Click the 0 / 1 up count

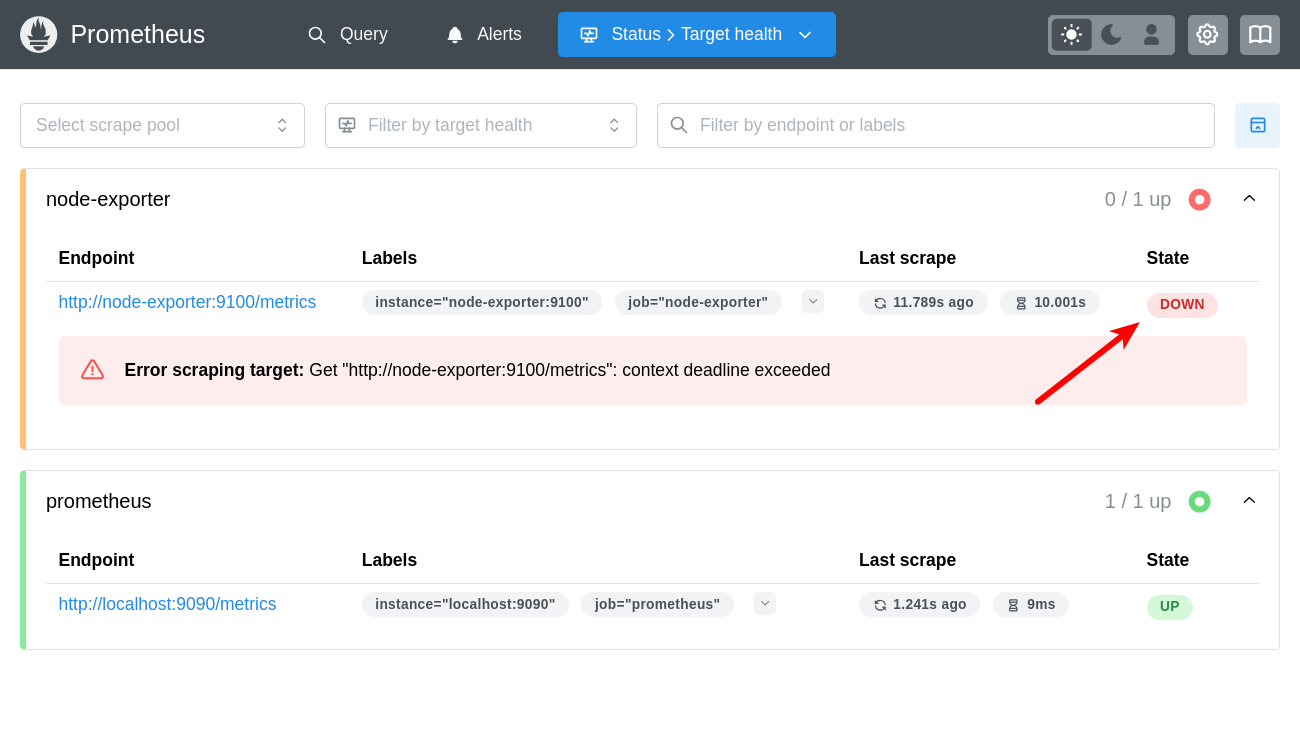coord(1138,199)
